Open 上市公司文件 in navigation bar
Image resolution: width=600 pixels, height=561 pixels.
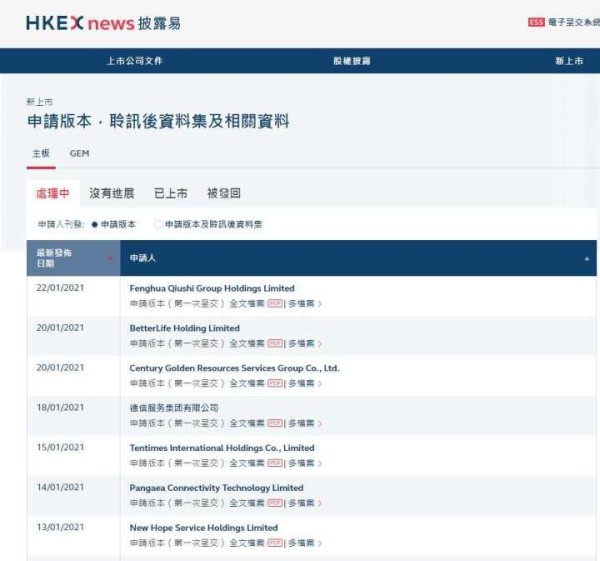134,61
